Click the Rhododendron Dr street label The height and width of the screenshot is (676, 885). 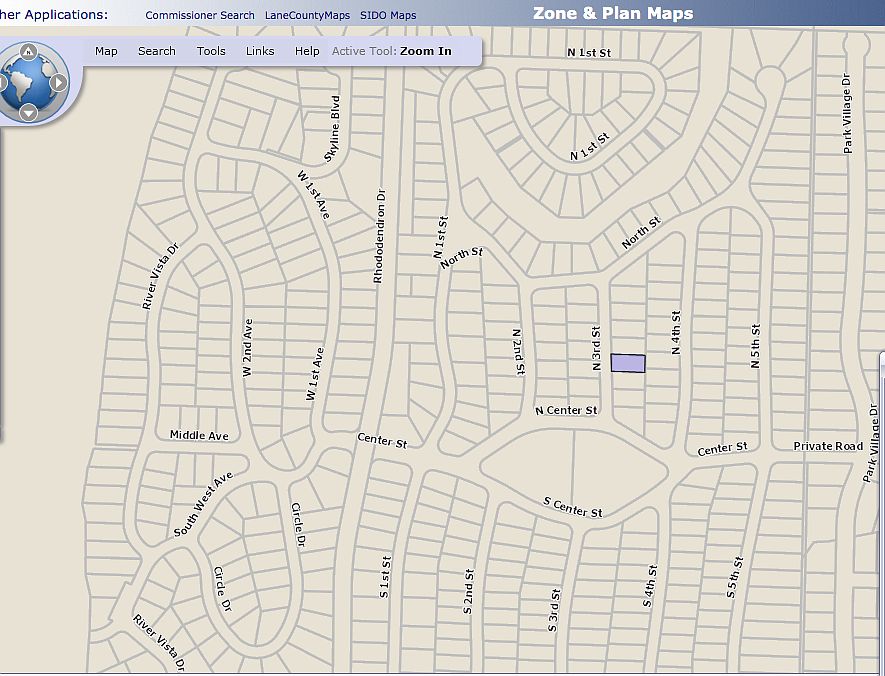coord(379,235)
